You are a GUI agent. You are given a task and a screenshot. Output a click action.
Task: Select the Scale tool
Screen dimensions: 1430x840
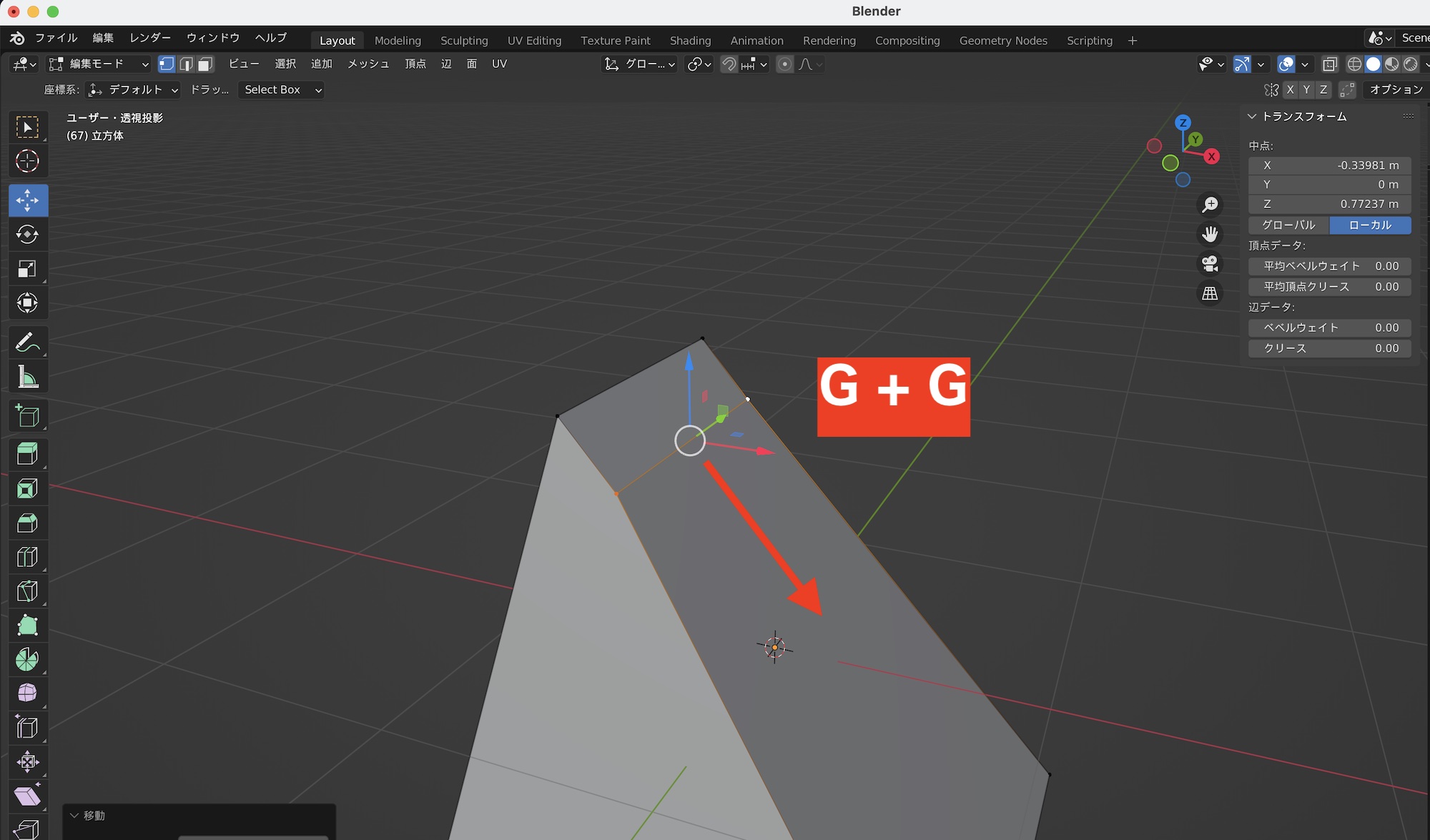[x=27, y=269]
